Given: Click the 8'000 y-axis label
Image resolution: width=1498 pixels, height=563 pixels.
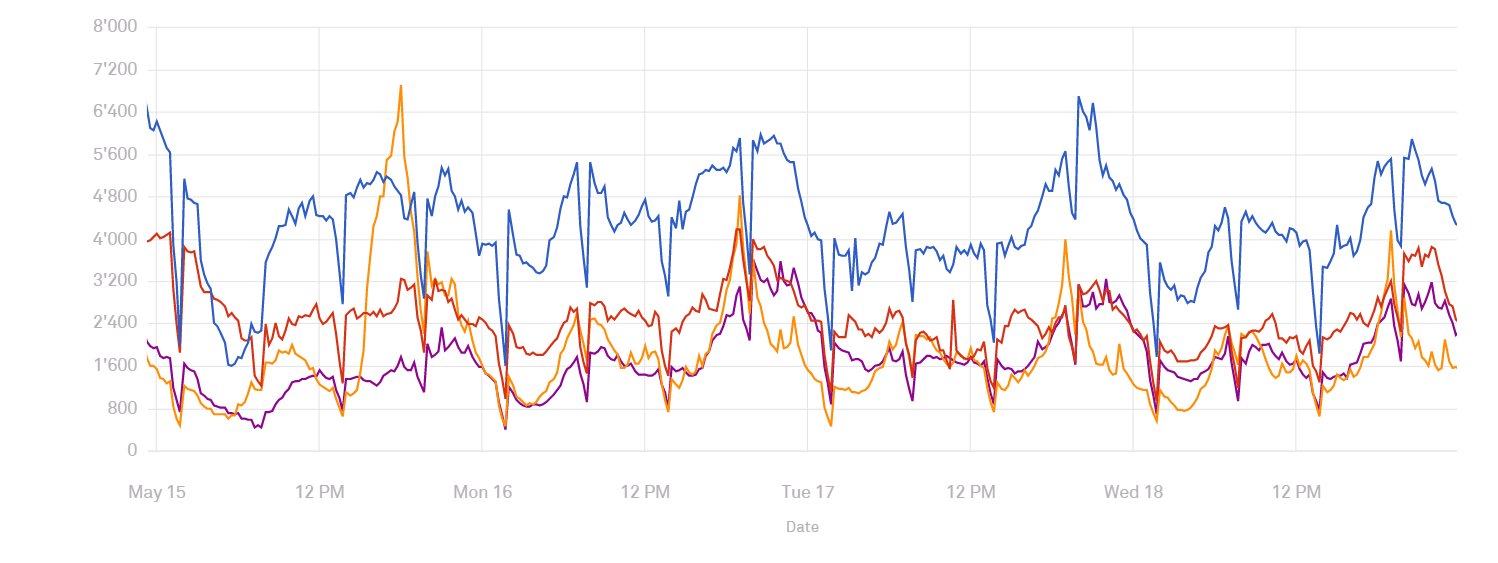Looking at the screenshot, I should 115,27.
